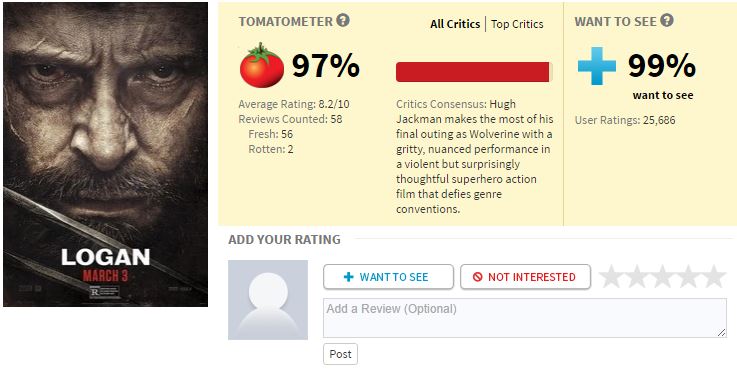Click the default user avatar image

pos(268,300)
